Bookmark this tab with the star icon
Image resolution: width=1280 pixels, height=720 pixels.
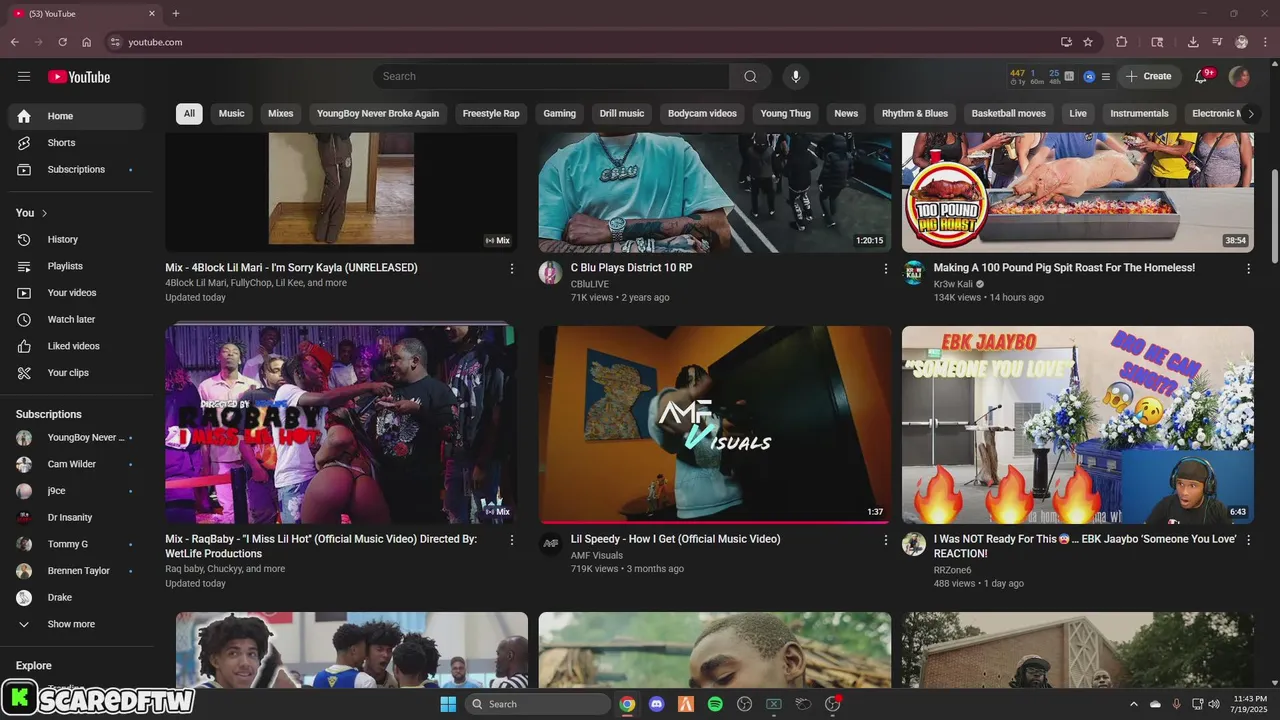1088,42
